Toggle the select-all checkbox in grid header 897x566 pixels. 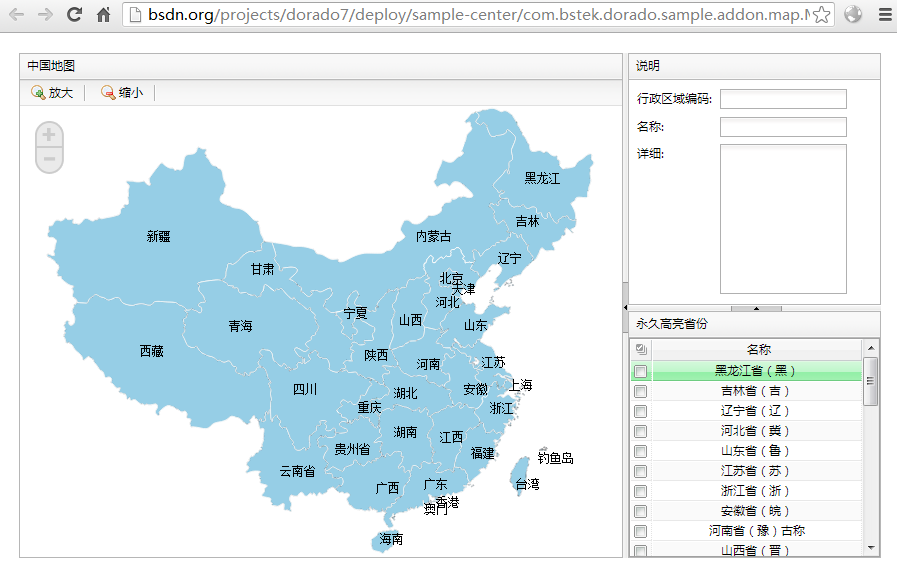(640, 350)
